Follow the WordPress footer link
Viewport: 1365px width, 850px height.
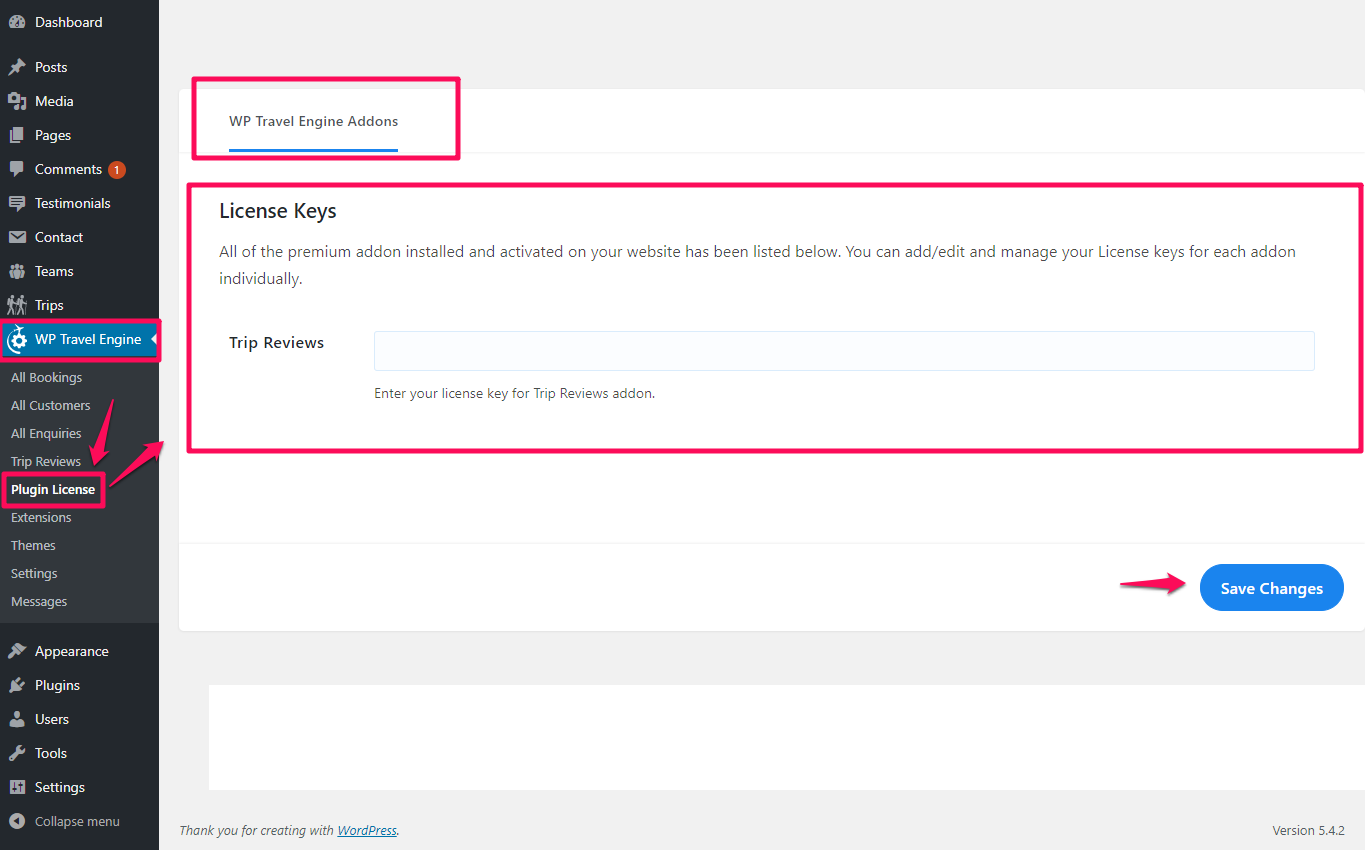click(x=367, y=830)
